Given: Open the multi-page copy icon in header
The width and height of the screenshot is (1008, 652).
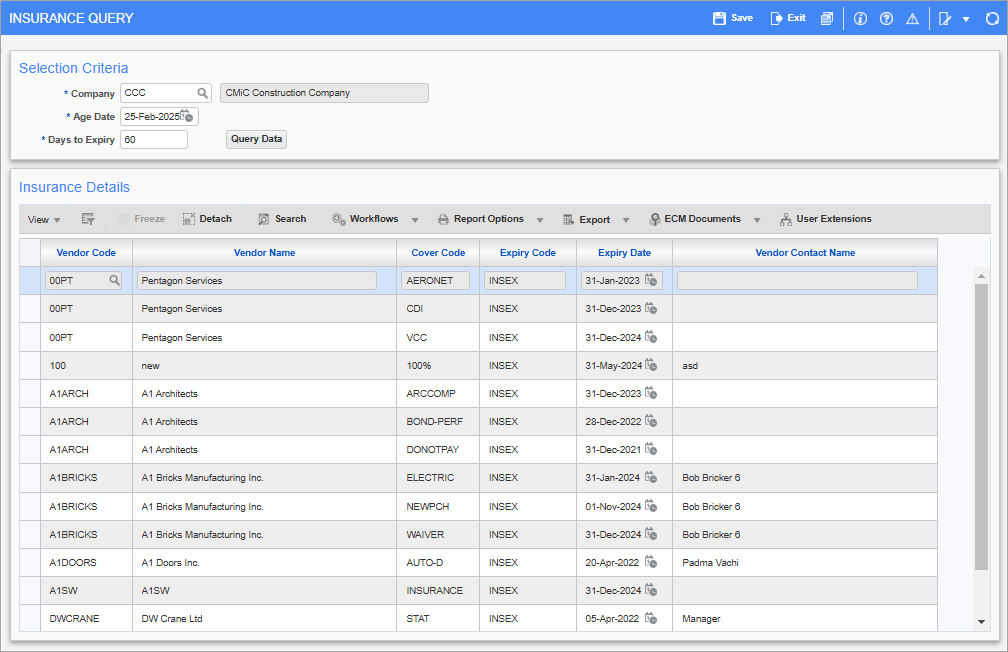Looking at the screenshot, I should pos(827,18).
